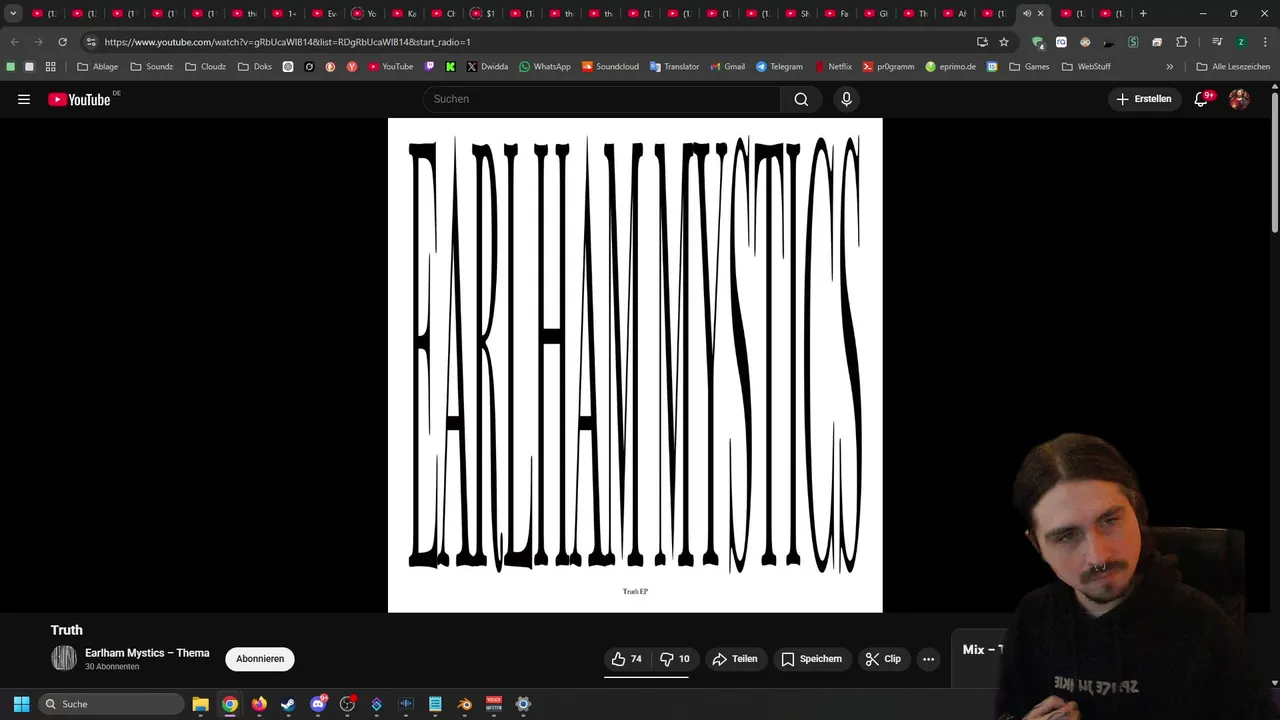Open the Telegram bookmark
1280x720 pixels.
coord(779,67)
